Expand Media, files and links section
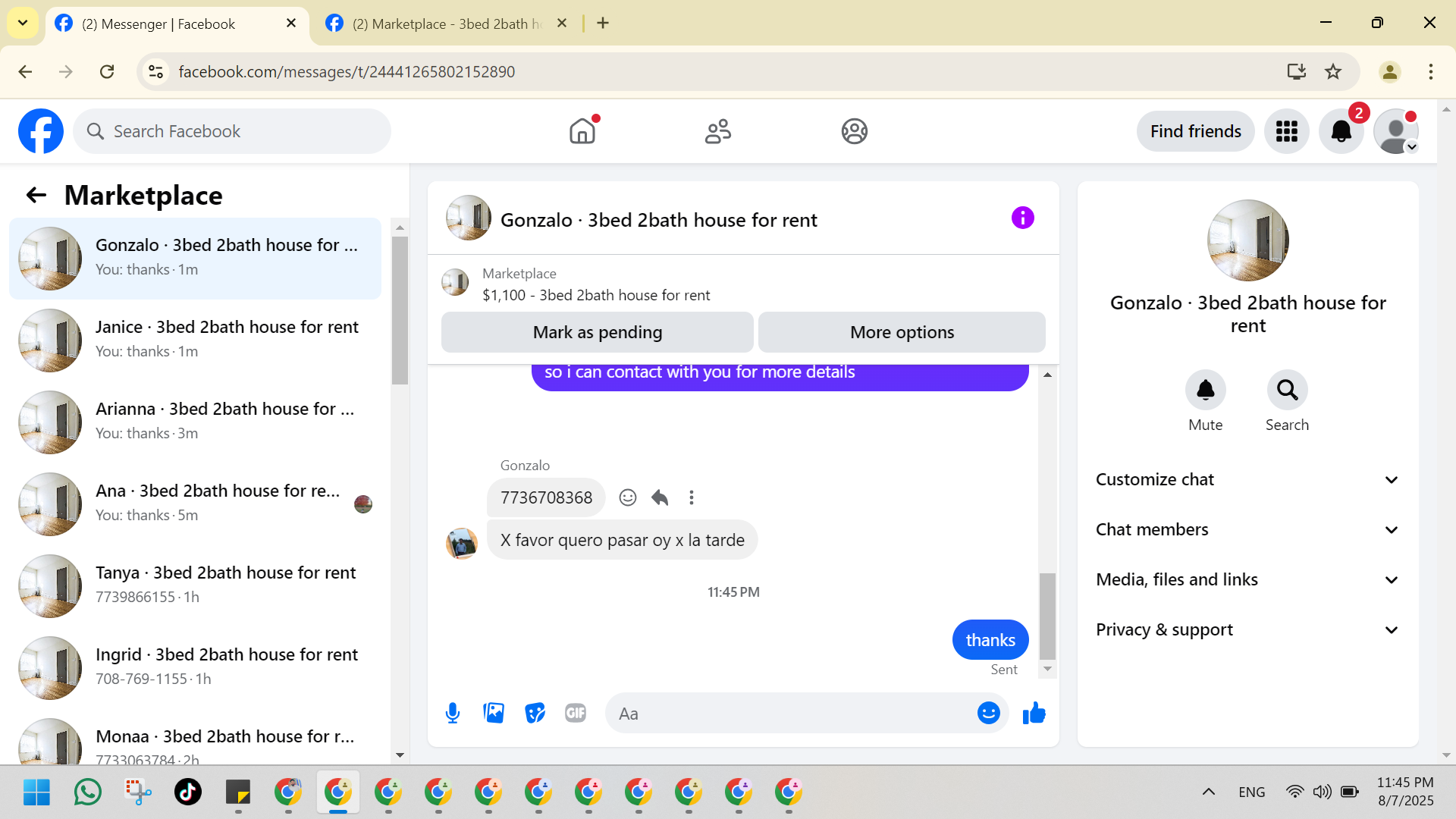 click(x=1247, y=579)
